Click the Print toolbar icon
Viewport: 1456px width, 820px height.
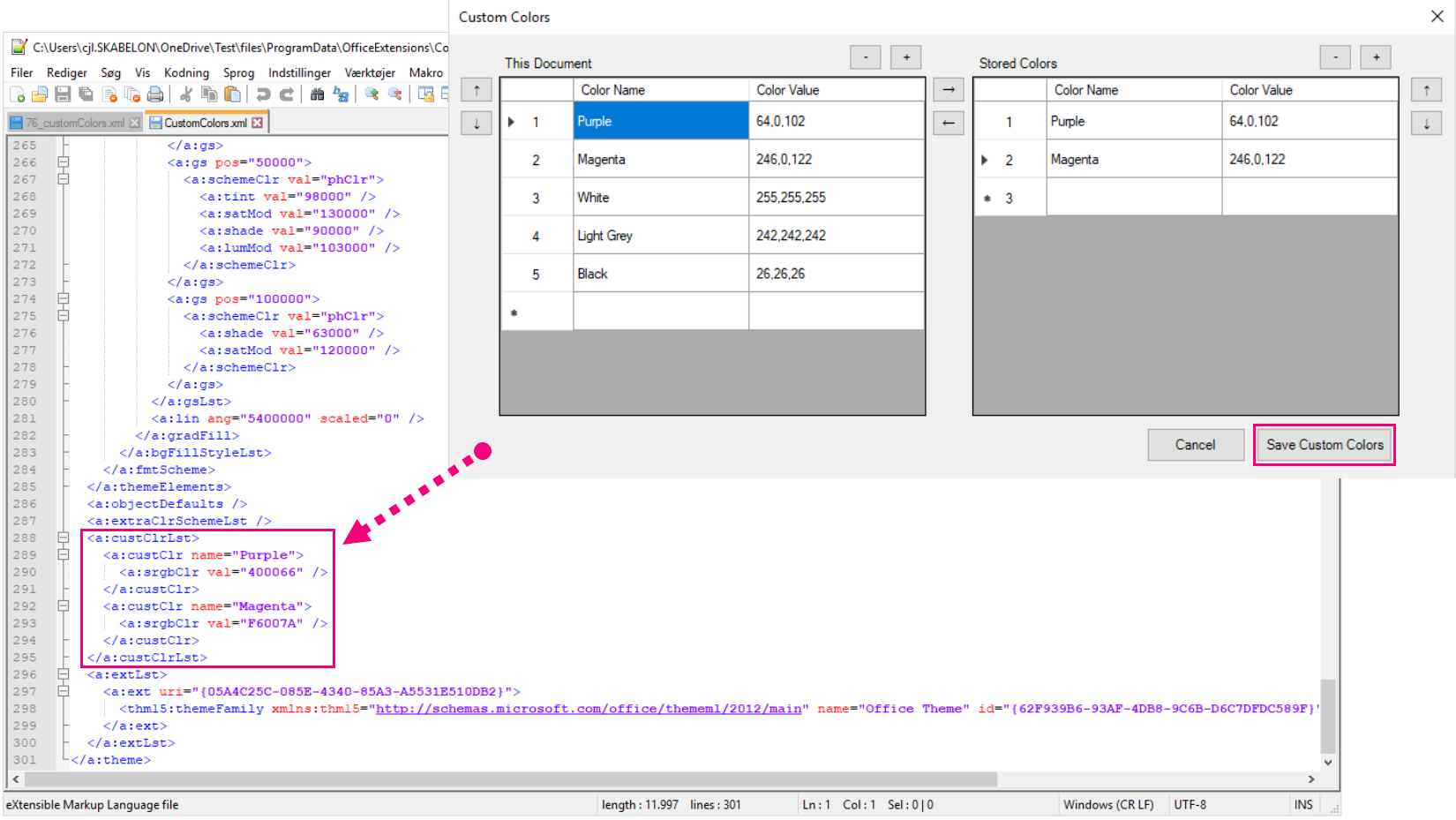pos(155,94)
